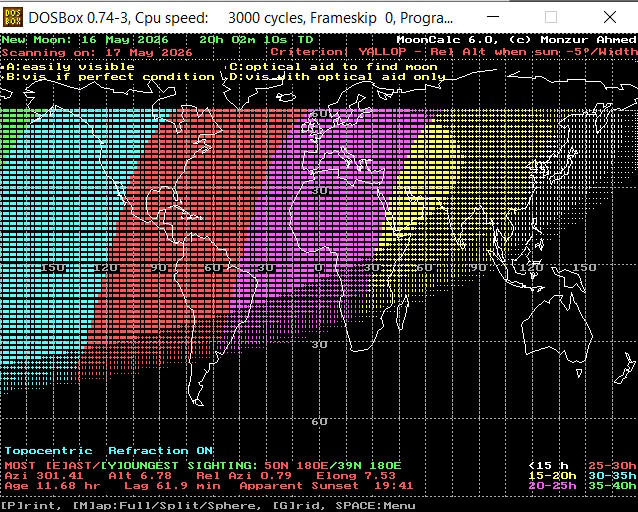This screenshot has width=638, height=512.
Task: Click the '30' south latitude label
Action: pos(319,345)
